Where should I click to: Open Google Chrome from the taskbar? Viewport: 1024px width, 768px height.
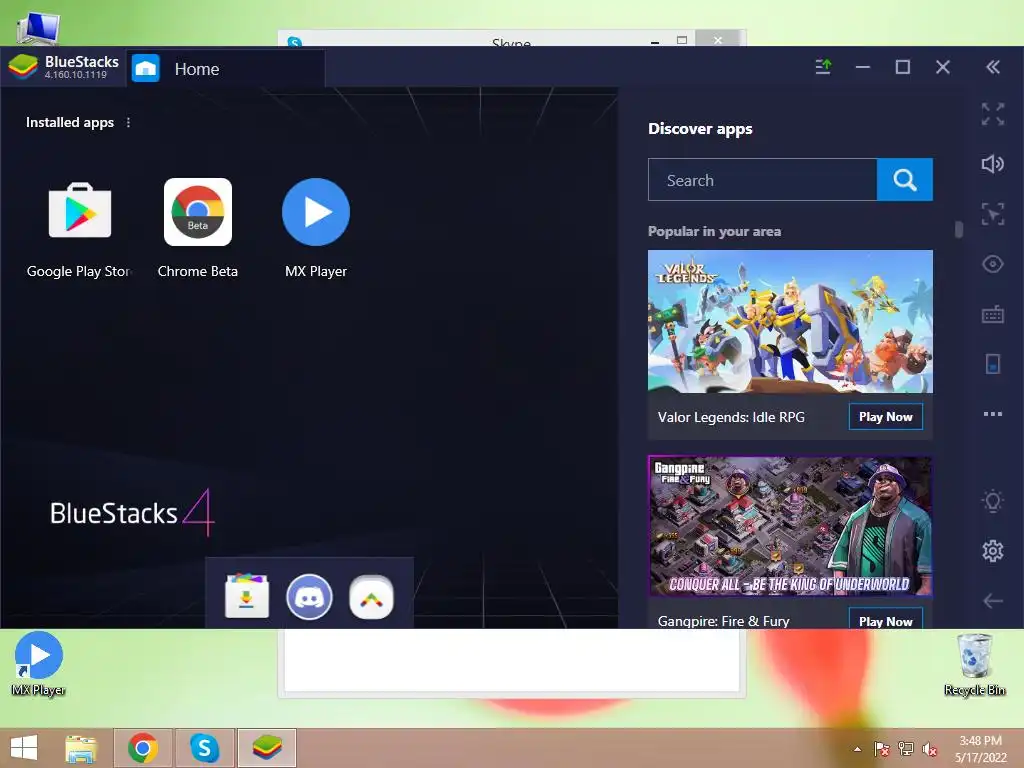tap(143, 748)
